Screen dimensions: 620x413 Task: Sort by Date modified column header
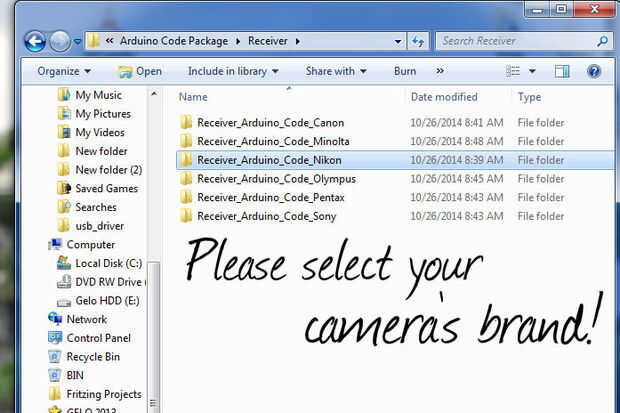(444, 97)
